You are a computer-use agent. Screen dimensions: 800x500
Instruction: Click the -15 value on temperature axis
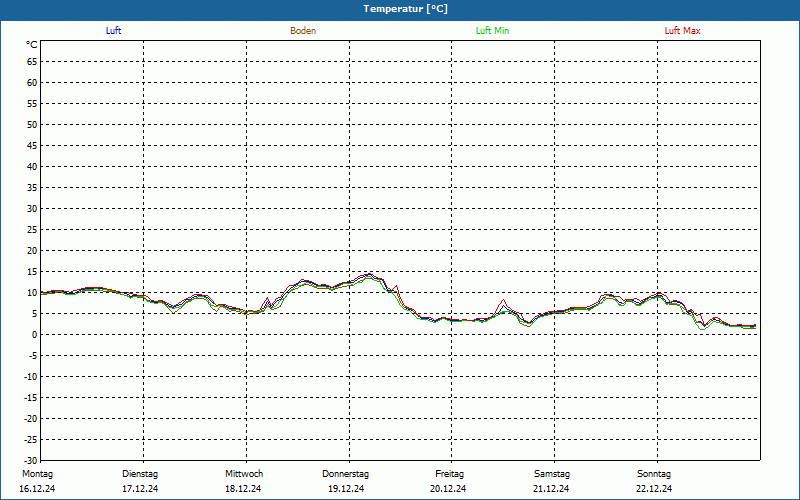tap(31, 397)
